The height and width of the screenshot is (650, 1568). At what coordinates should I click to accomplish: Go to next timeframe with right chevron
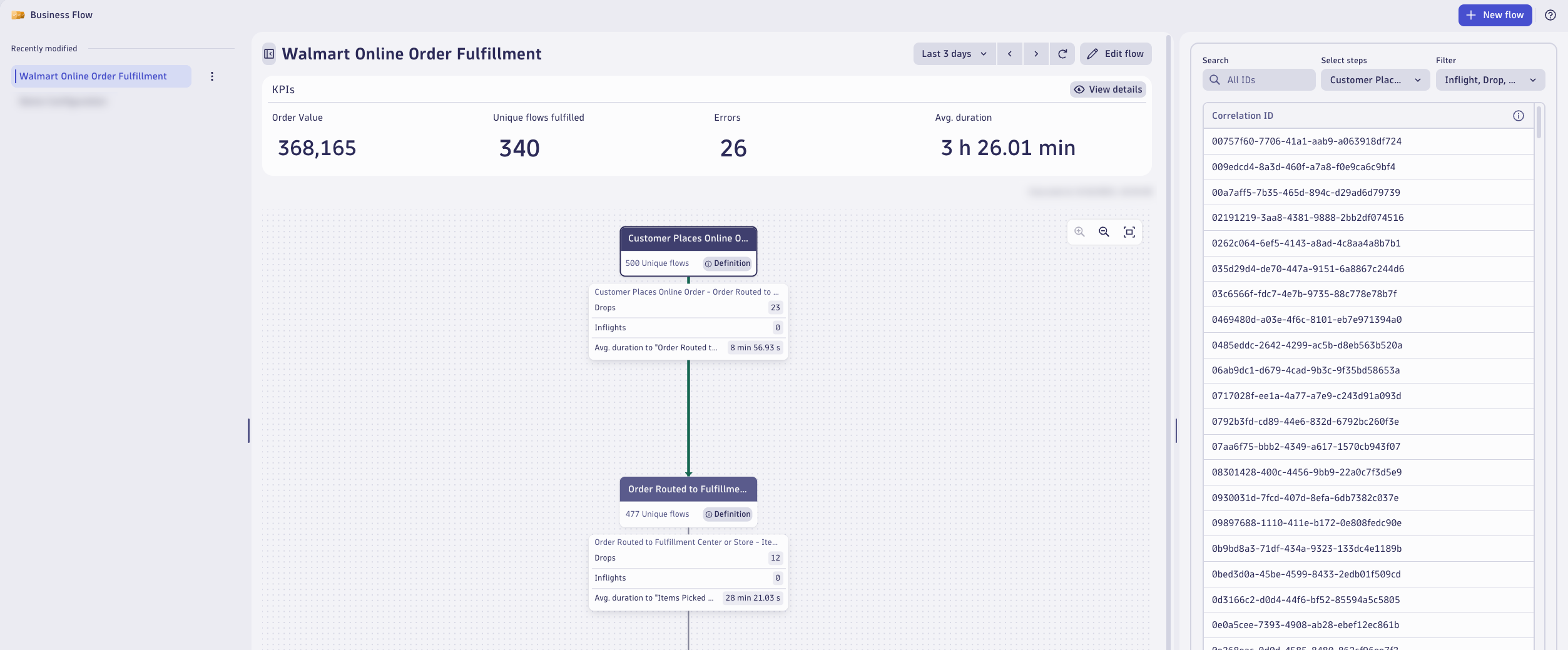point(1036,54)
